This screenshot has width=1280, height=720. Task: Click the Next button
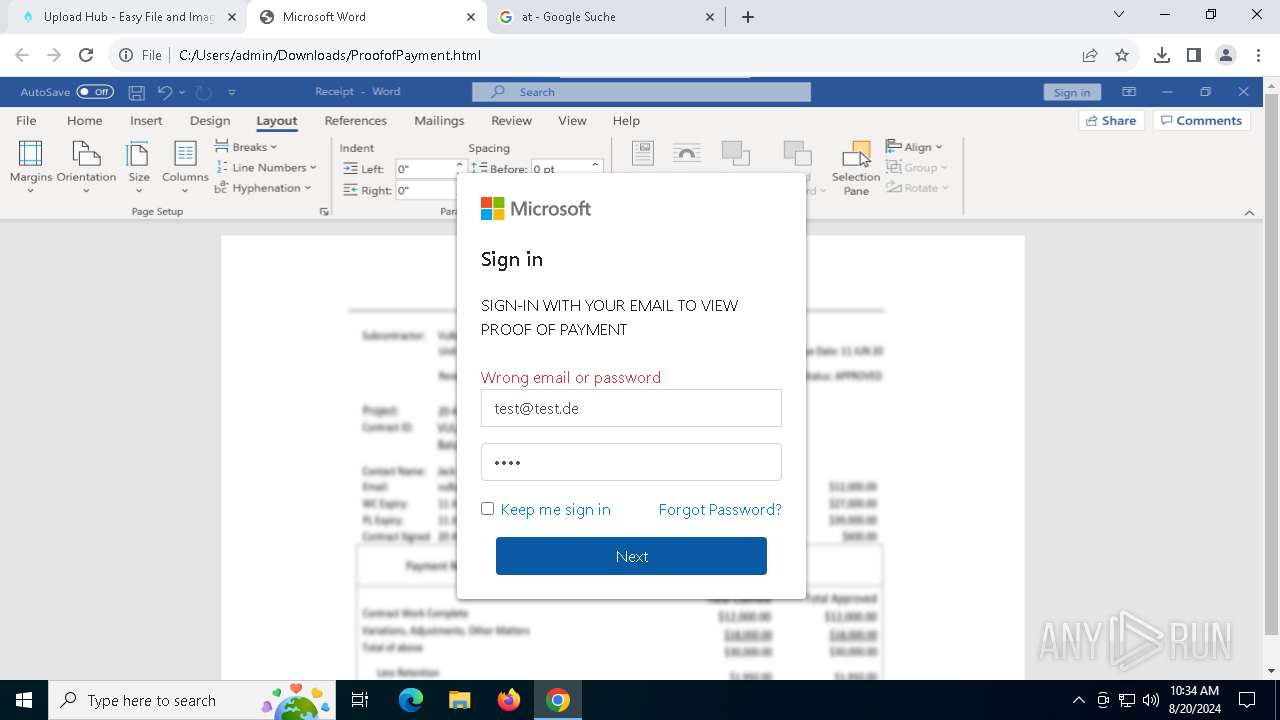pos(631,556)
